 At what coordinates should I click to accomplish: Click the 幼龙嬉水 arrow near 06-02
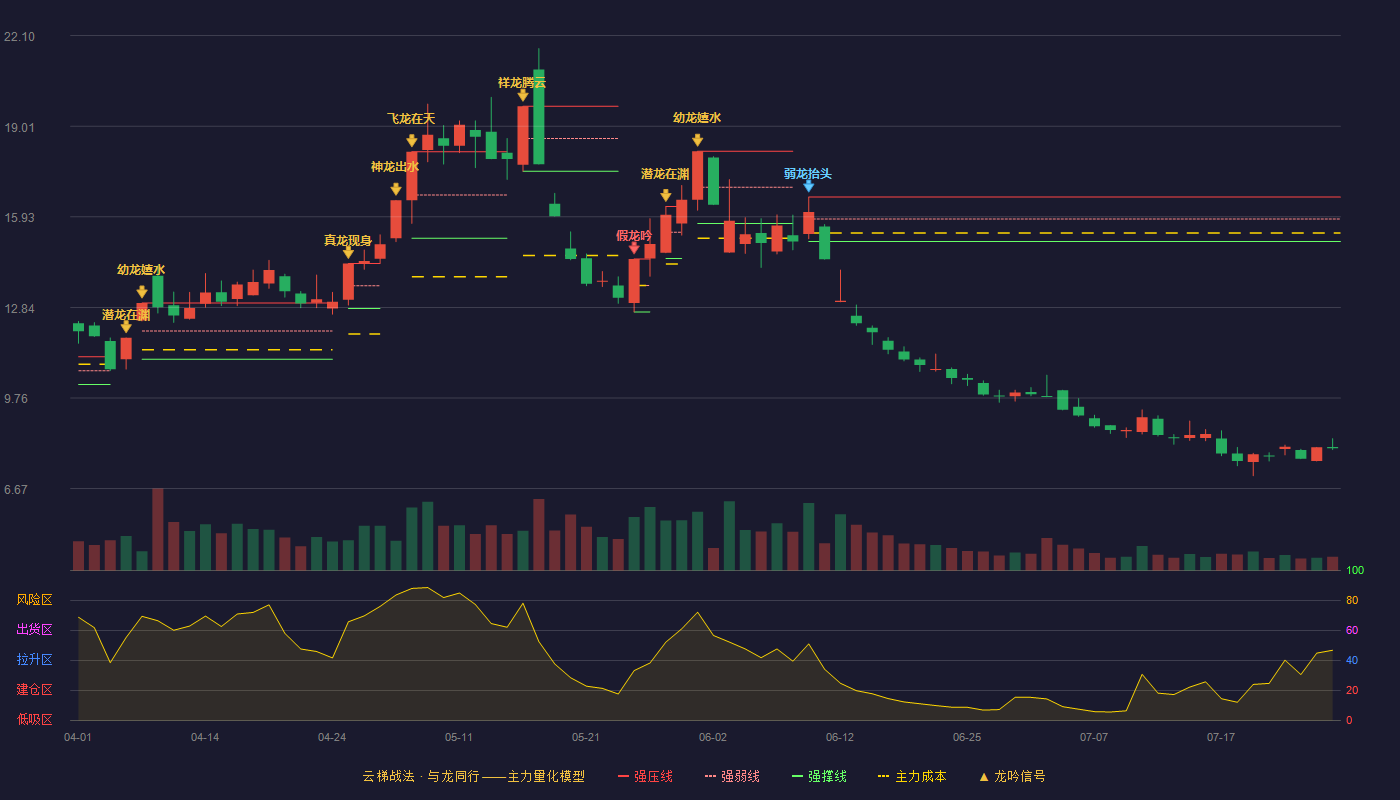[697, 140]
